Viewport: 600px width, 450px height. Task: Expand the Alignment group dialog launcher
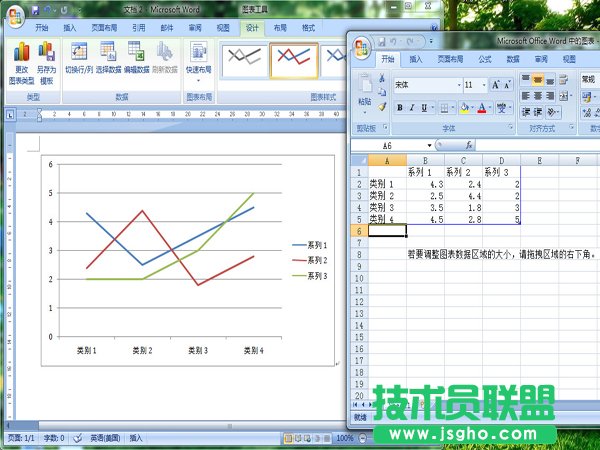(571, 127)
